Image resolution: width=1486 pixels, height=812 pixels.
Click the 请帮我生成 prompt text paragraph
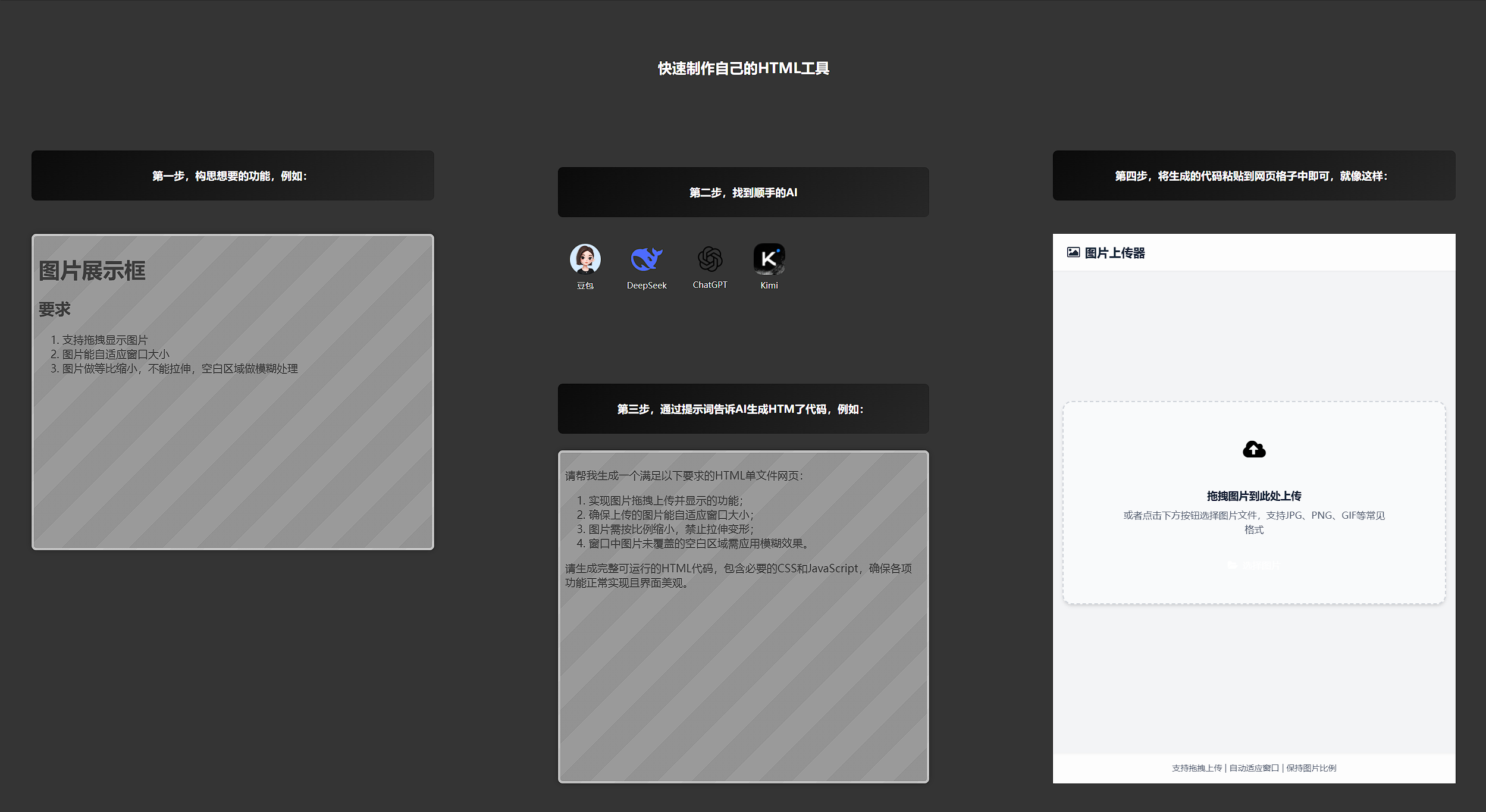pyautogui.click(x=684, y=475)
